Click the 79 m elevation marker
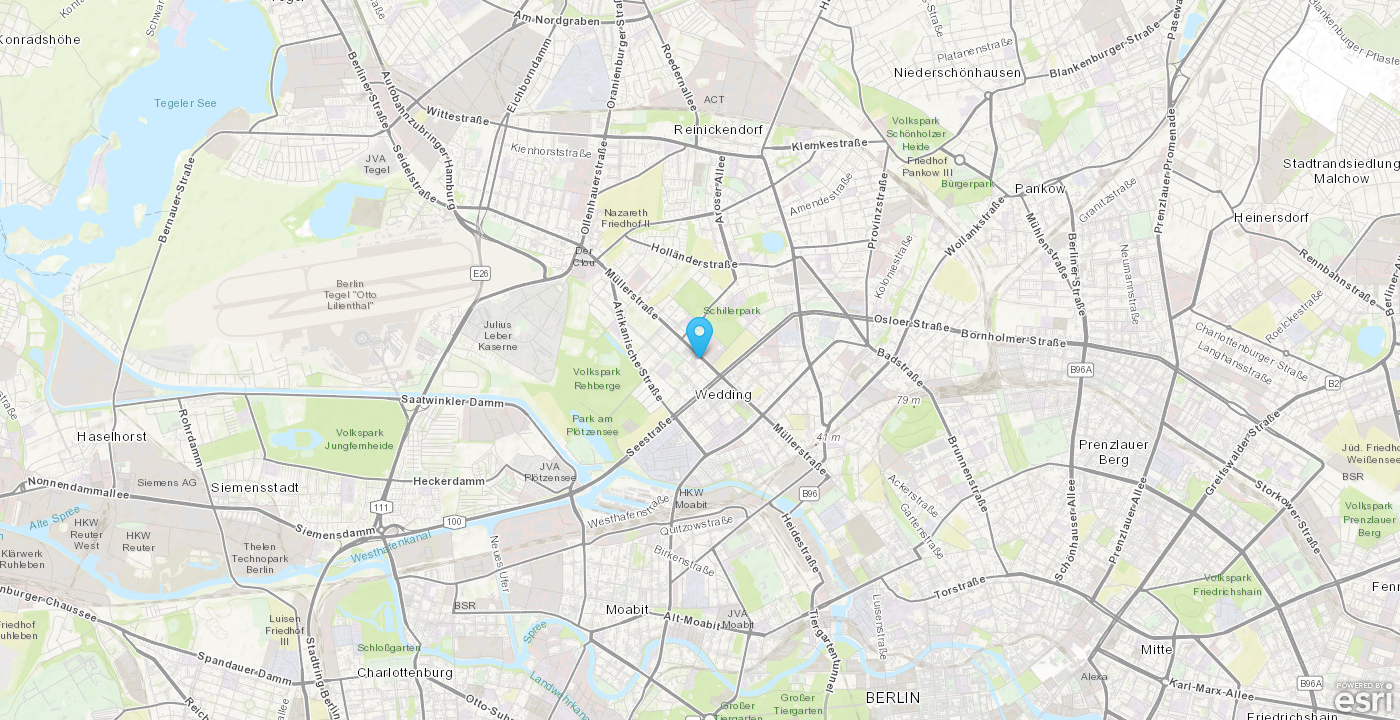This screenshot has width=1400, height=720. click(908, 400)
